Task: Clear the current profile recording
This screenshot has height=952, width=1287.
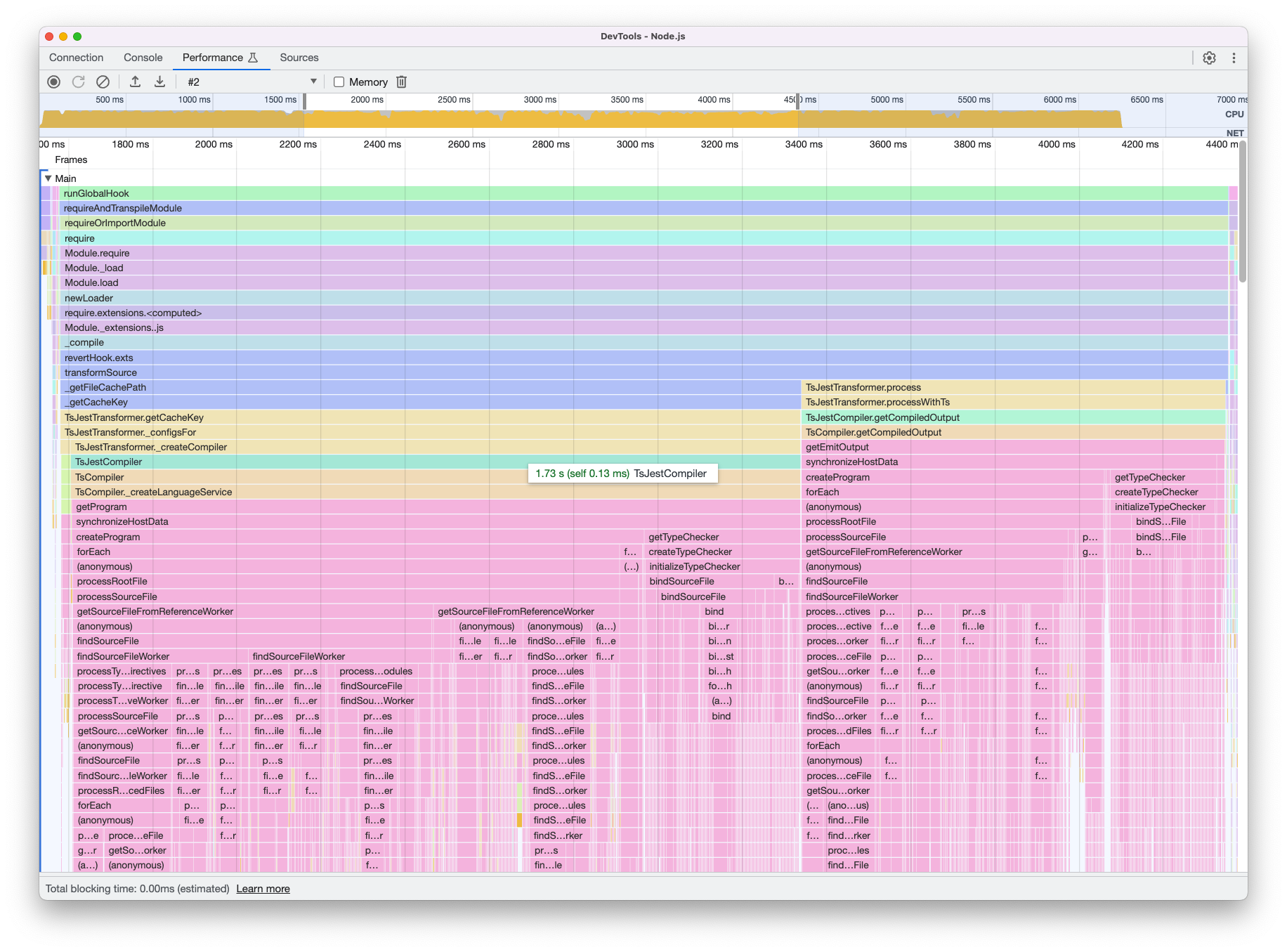Action: click(x=103, y=81)
